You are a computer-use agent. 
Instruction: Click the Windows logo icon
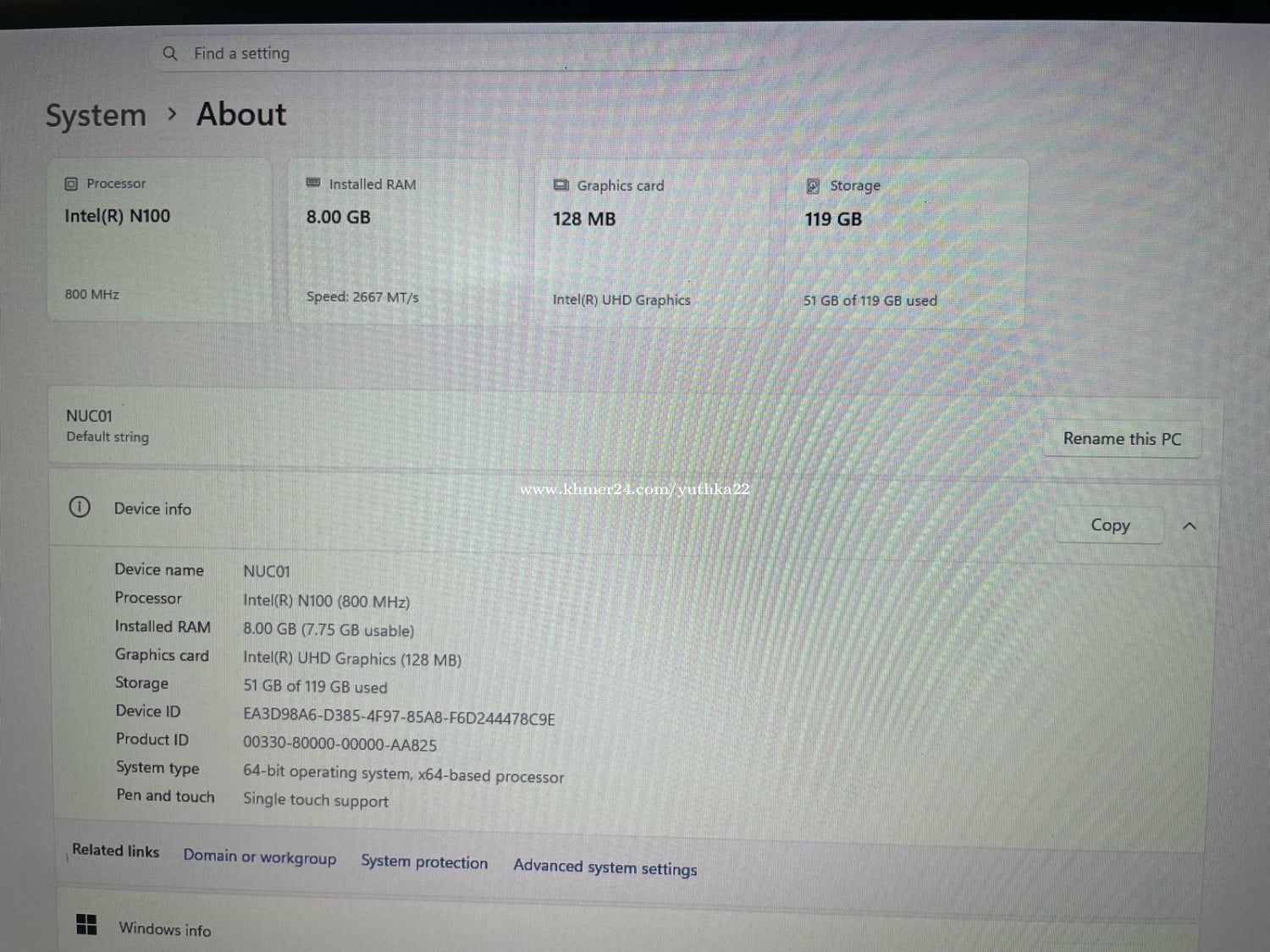86,924
